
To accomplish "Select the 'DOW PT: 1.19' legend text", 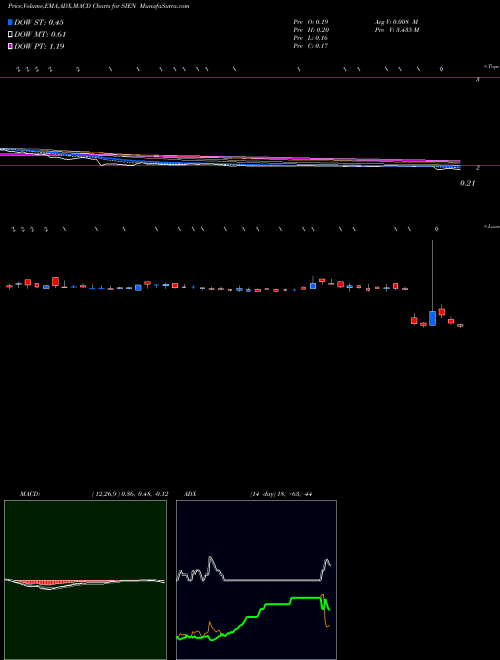I will coord(39,46).
